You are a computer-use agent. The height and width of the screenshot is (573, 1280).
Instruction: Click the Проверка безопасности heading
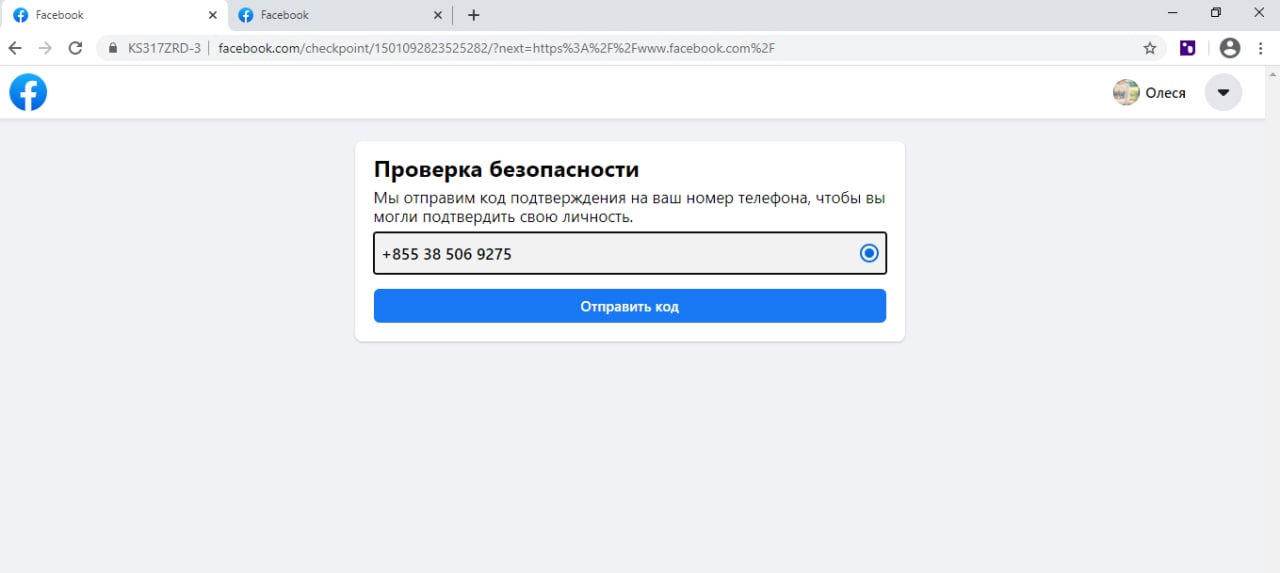506,169
